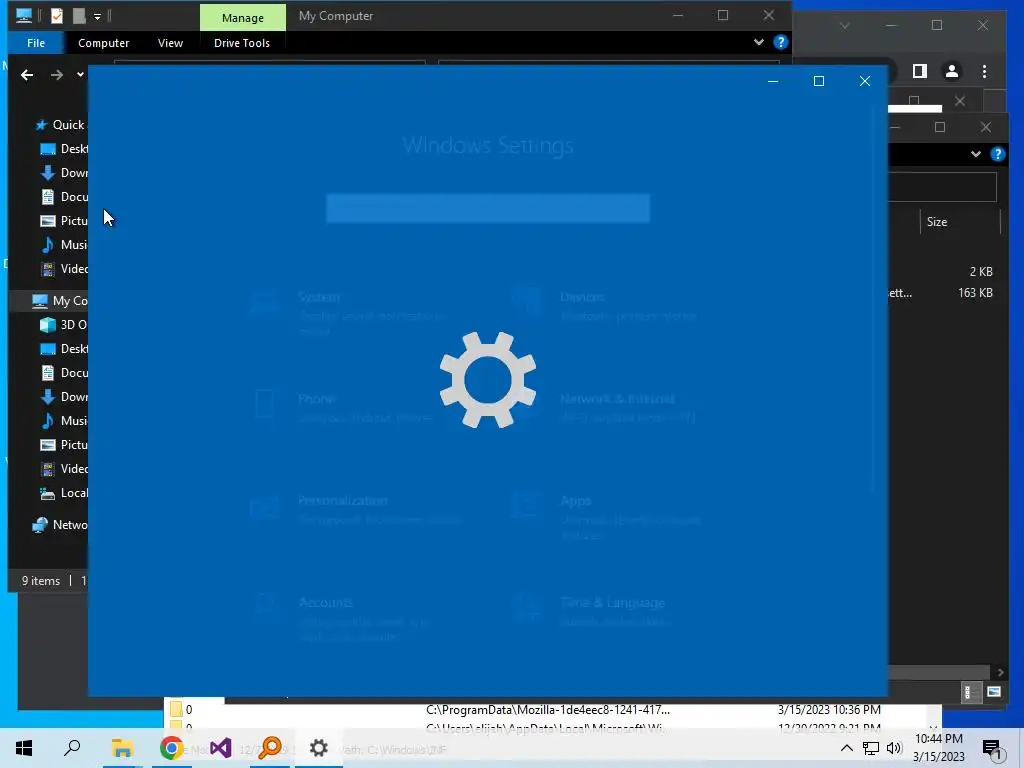Image resolution: width=1024 pixels, height=768 pixels.
Task: Select Quick access in navigation pane
Action: [60, 125]
